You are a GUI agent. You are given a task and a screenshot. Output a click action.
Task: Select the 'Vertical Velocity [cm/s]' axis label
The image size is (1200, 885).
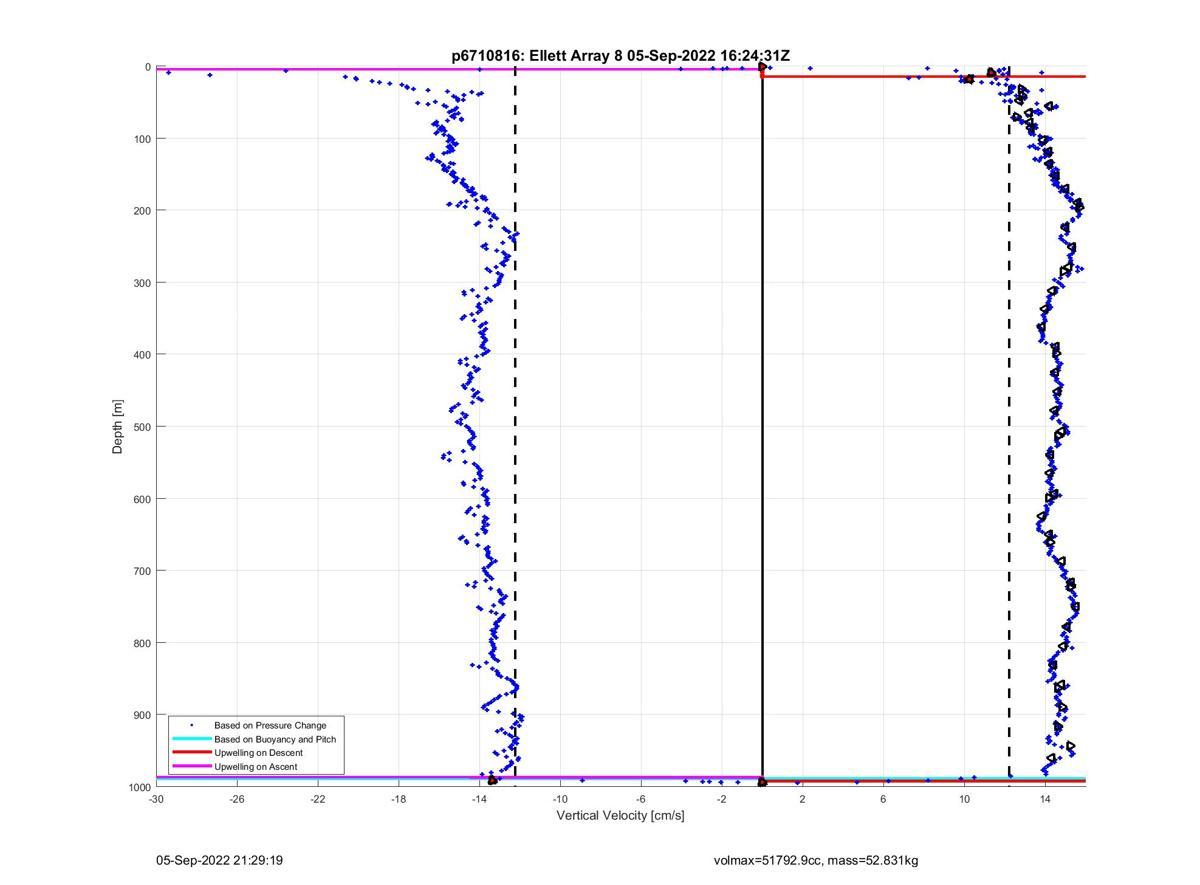(x=621, y=815)
